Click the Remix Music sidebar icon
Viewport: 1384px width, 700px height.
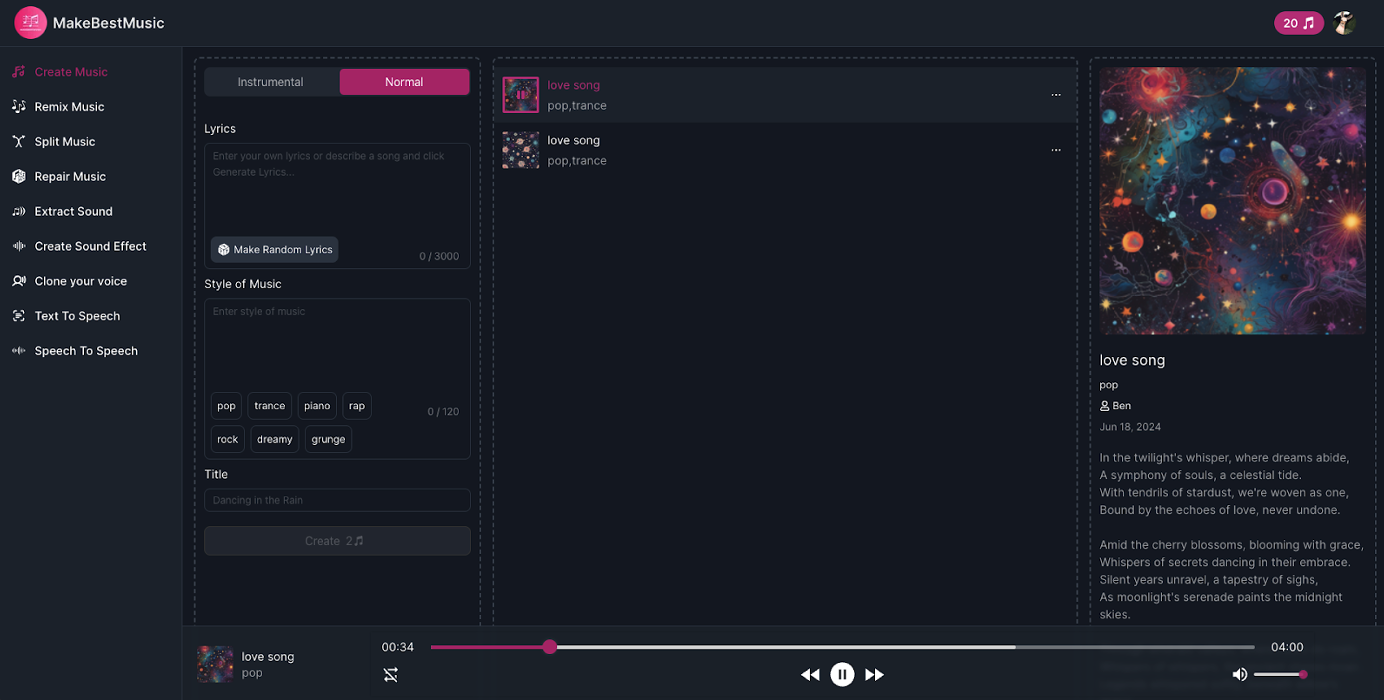point(18,107)
